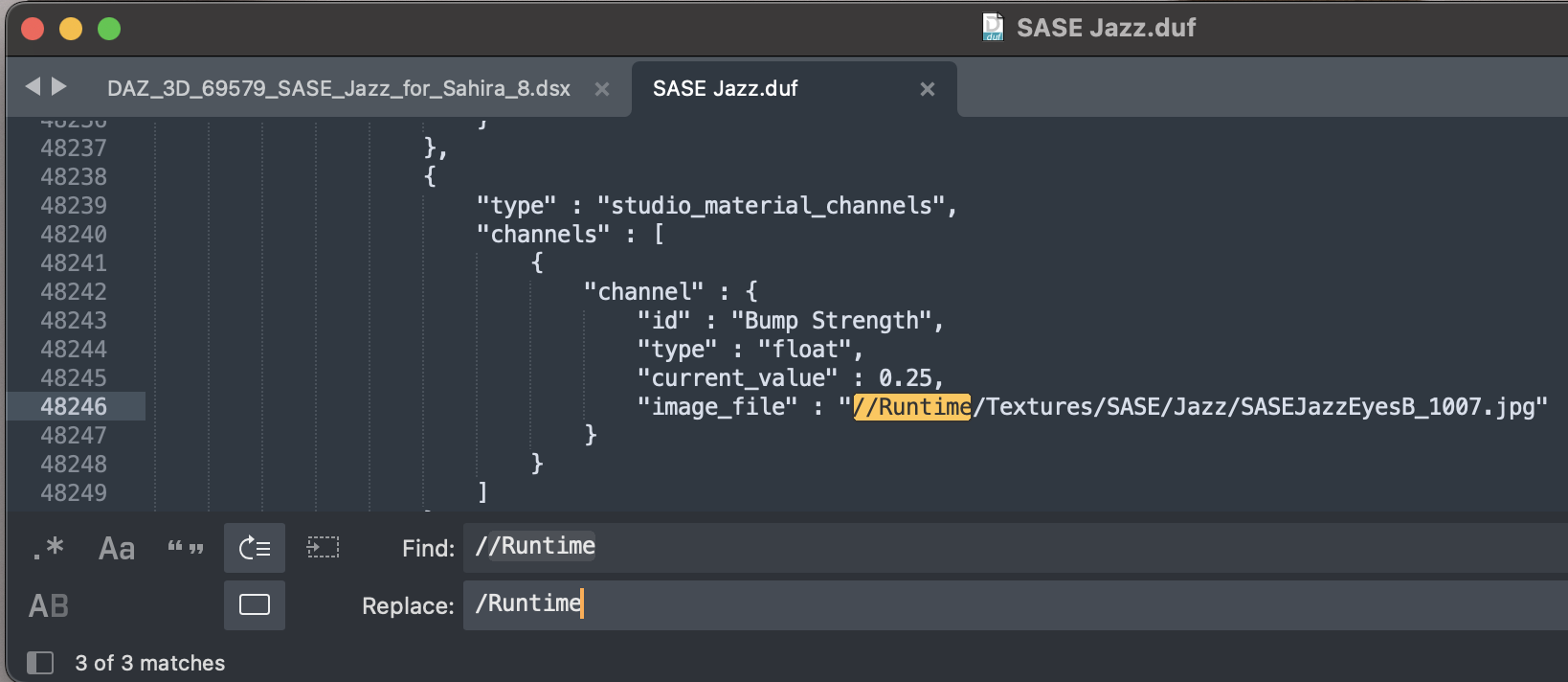The height and width of the screenshot is (682, 1568).
Task: Toggle find in selection option
Action: [x=323, y=548]
